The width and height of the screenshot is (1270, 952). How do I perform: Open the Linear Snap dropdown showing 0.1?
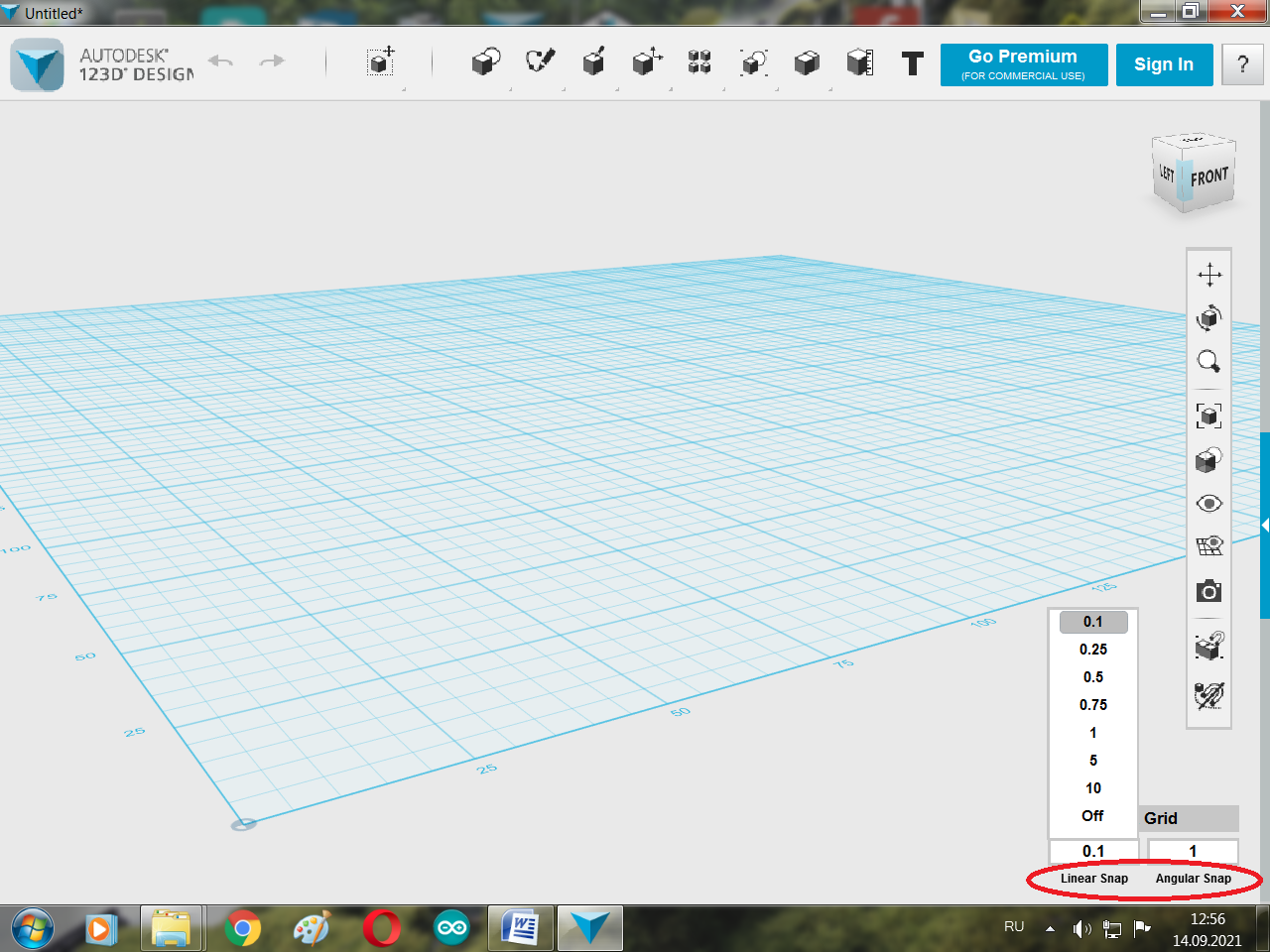point(1093,851)
